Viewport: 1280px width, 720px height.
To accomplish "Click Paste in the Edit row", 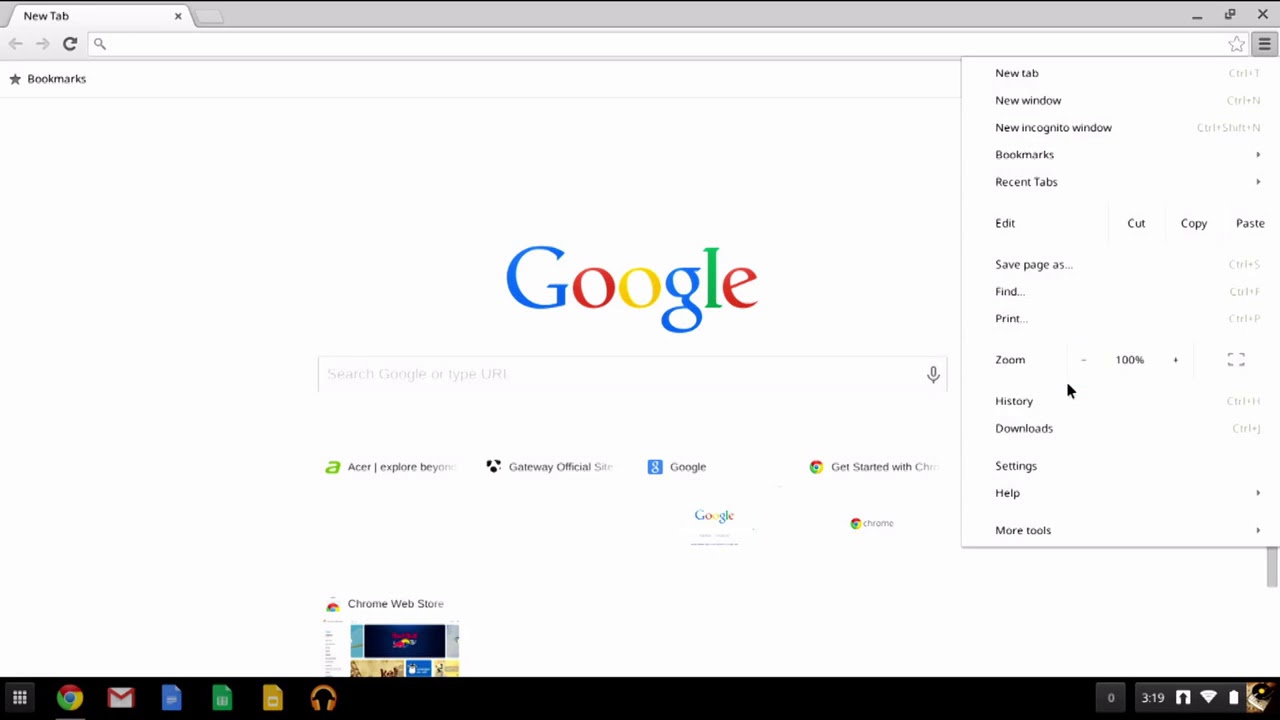I will click(x=1250, y=223).
